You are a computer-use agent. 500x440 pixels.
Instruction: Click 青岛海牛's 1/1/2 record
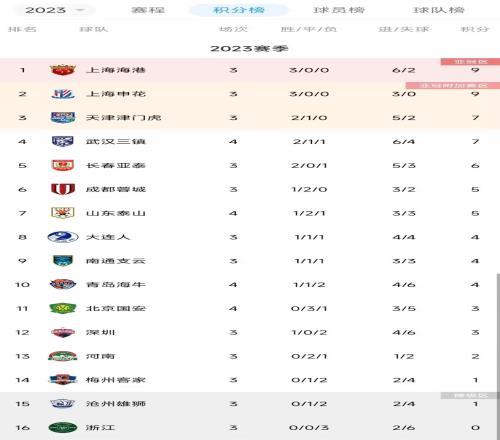(309, 285)
